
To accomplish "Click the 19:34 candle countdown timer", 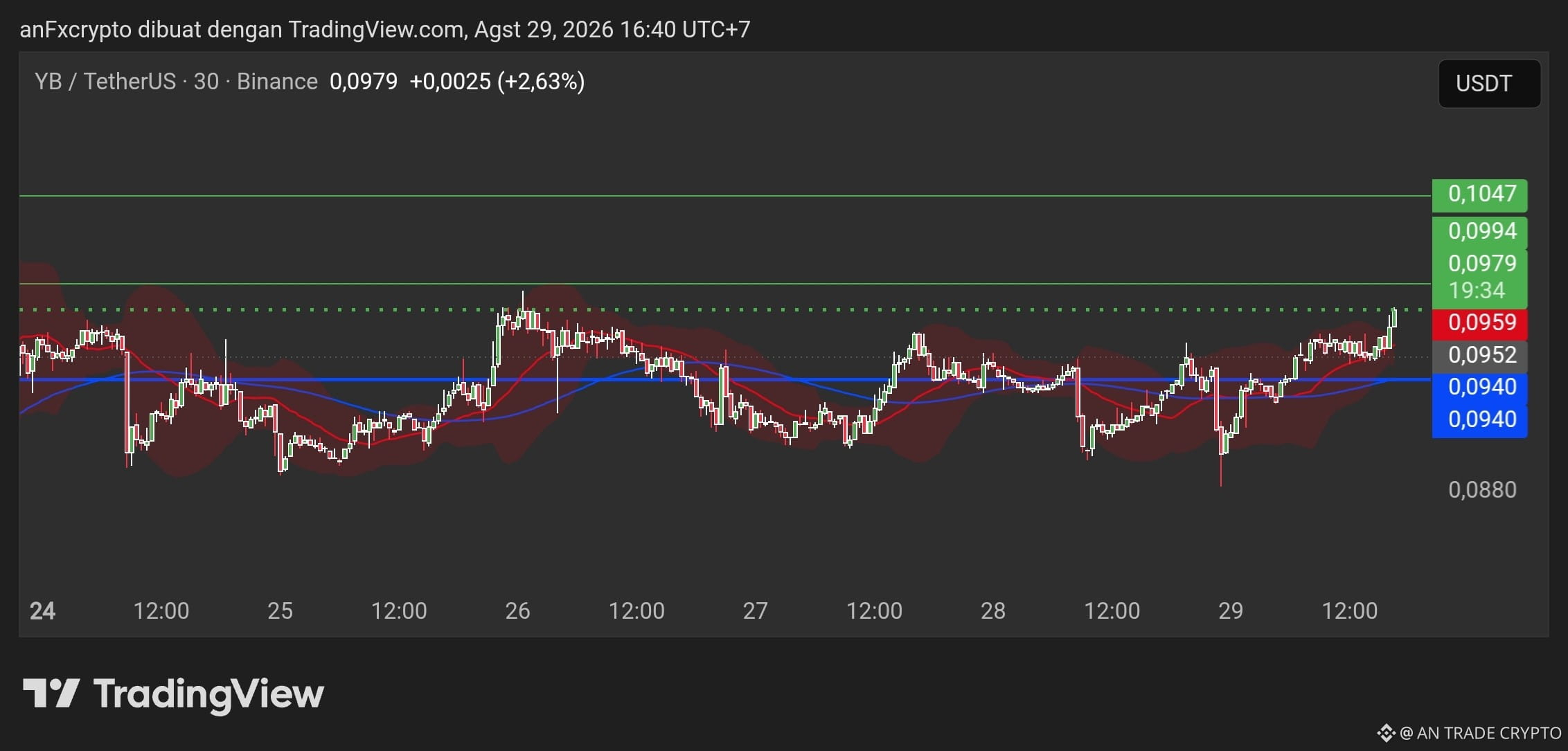I will click(1477, 291).
